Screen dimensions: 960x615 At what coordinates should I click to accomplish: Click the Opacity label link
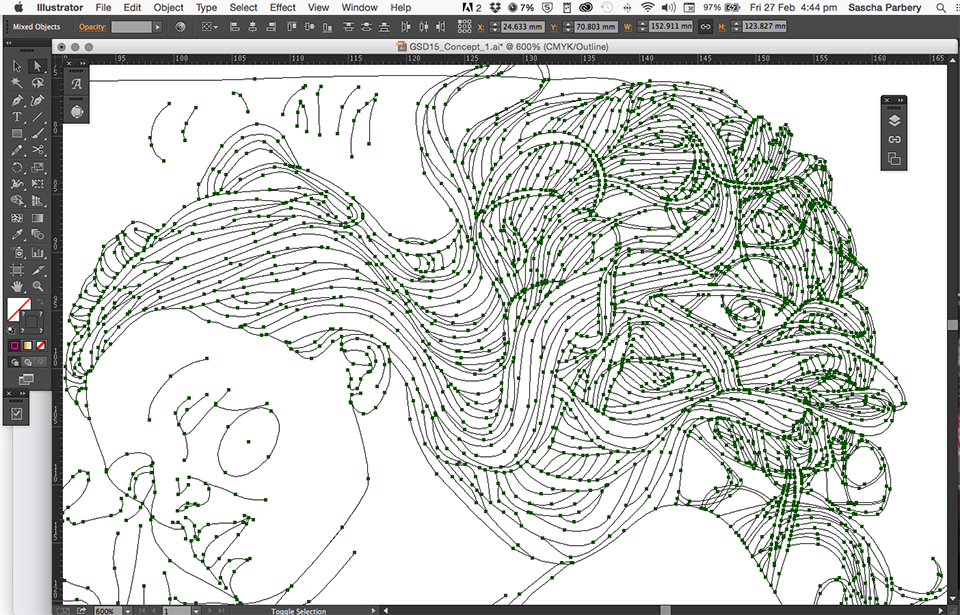click(92, 27)
